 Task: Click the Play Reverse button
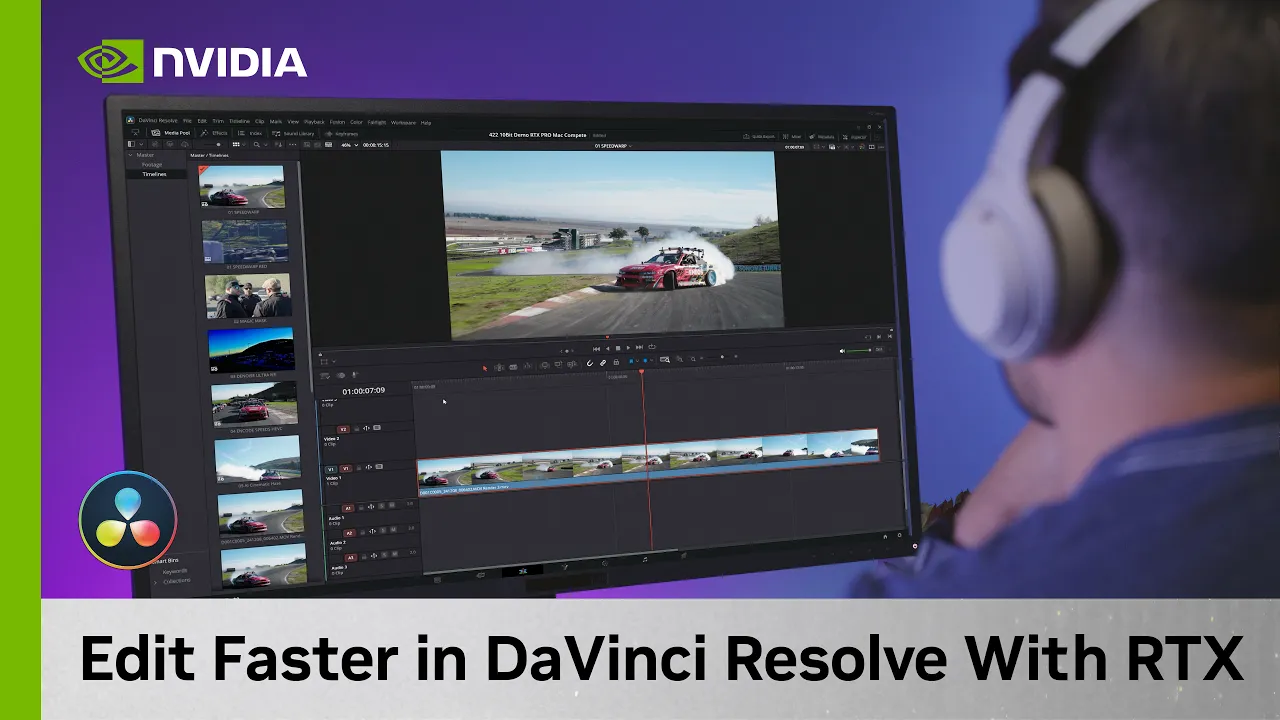[x=607, y=347]
